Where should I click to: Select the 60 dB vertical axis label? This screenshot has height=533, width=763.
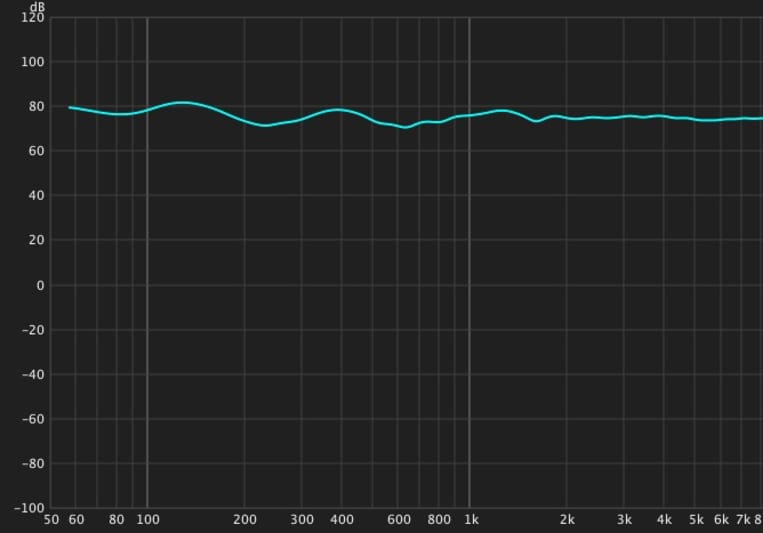(36, 151)
